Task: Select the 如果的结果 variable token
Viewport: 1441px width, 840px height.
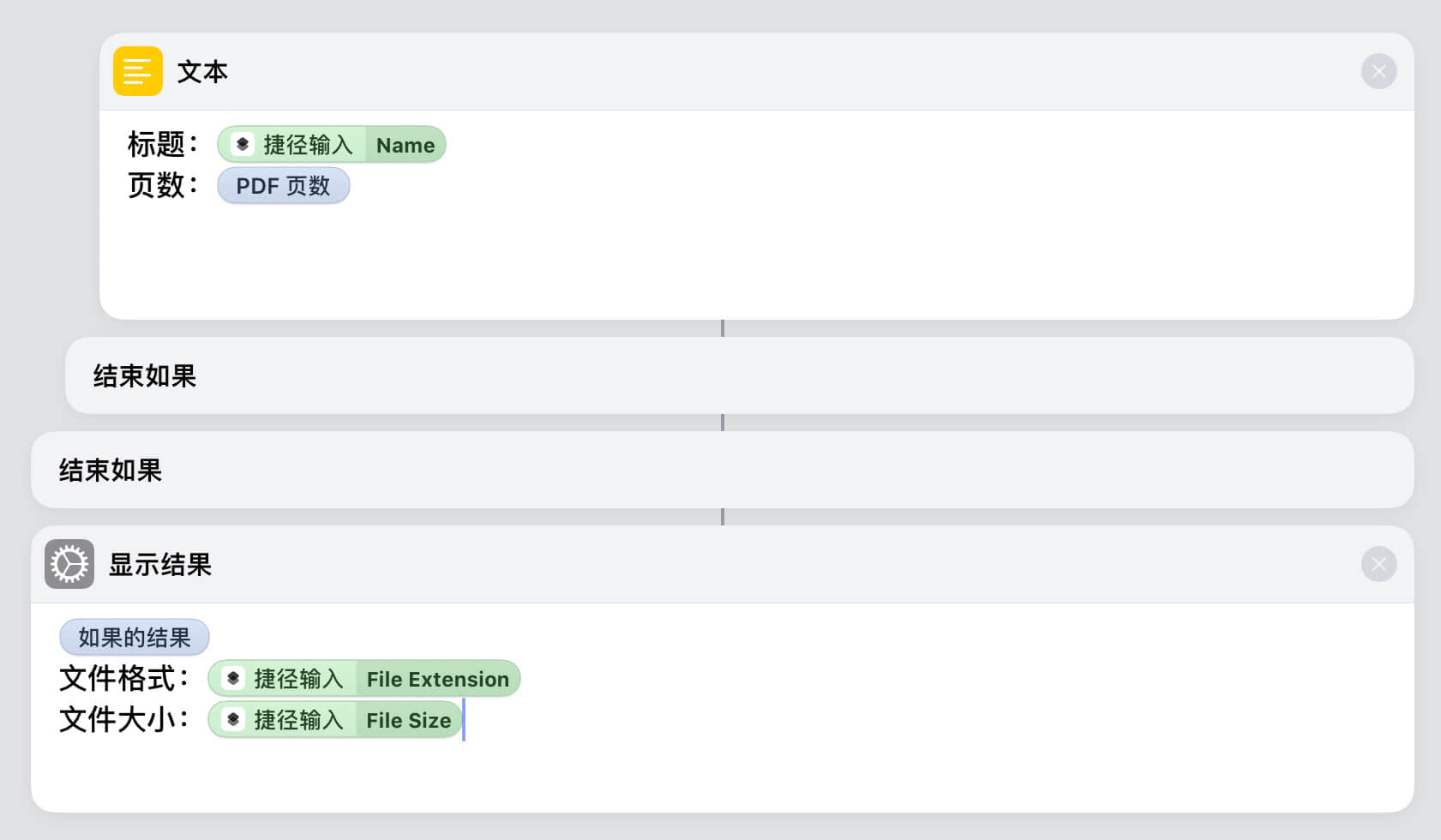Action: click(134, 638)
